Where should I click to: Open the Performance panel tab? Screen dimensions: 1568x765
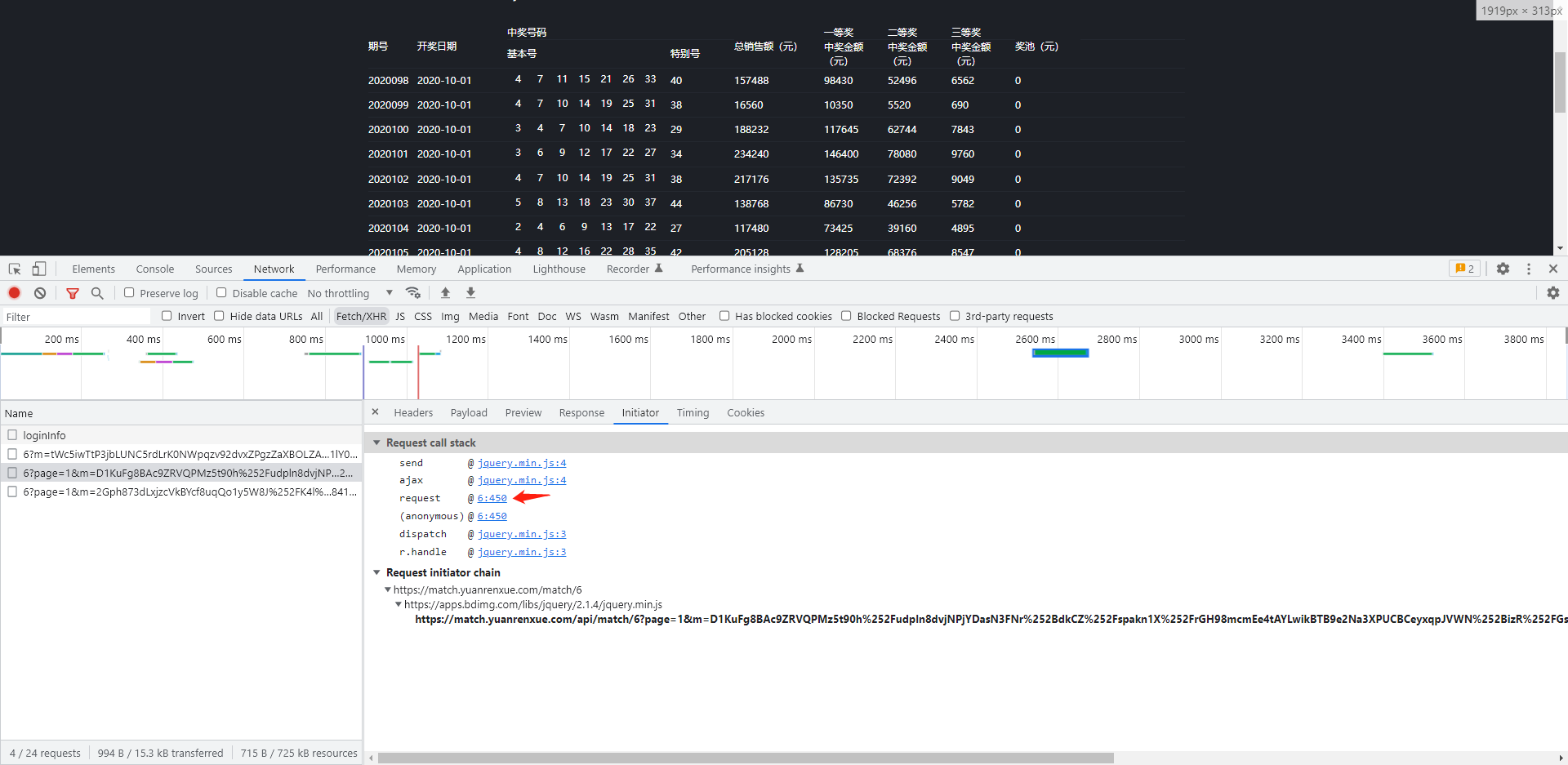coord(346,269)
